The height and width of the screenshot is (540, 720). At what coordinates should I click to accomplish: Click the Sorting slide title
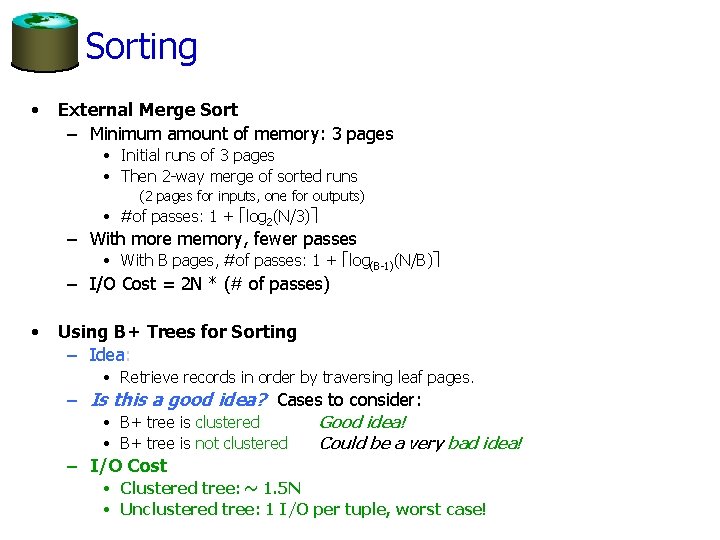pyautogui.click(x=141, y=47)
